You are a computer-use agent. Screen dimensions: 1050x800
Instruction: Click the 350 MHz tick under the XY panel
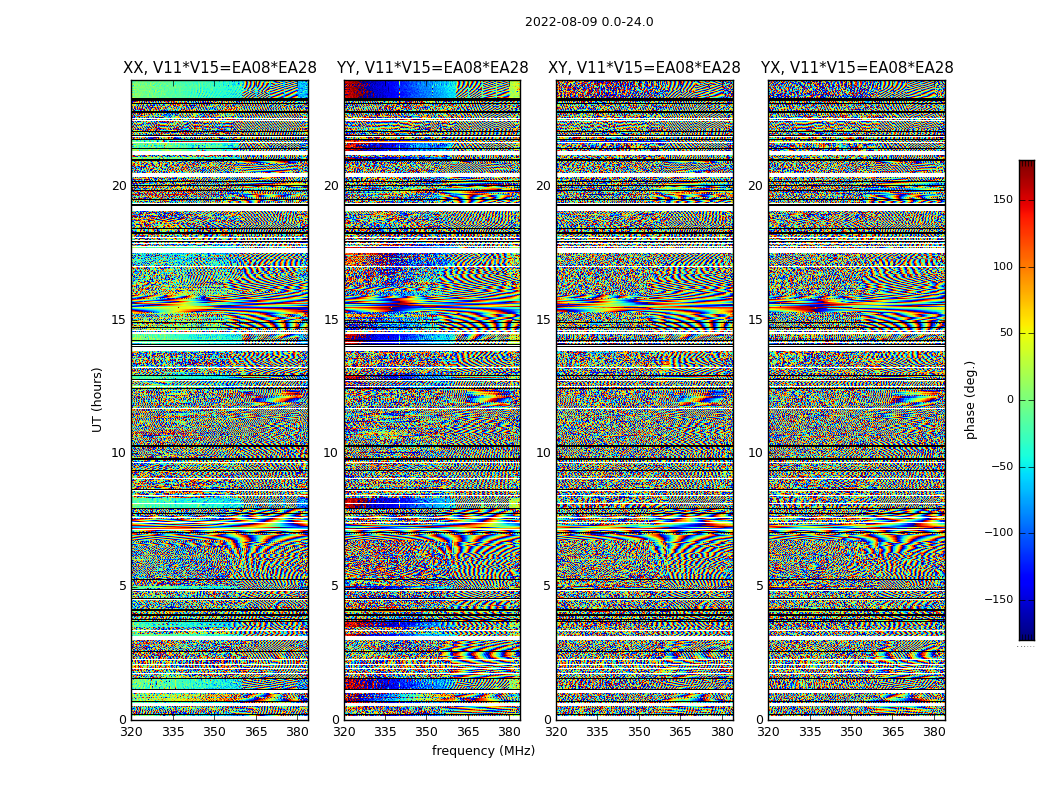pos(639,732)
